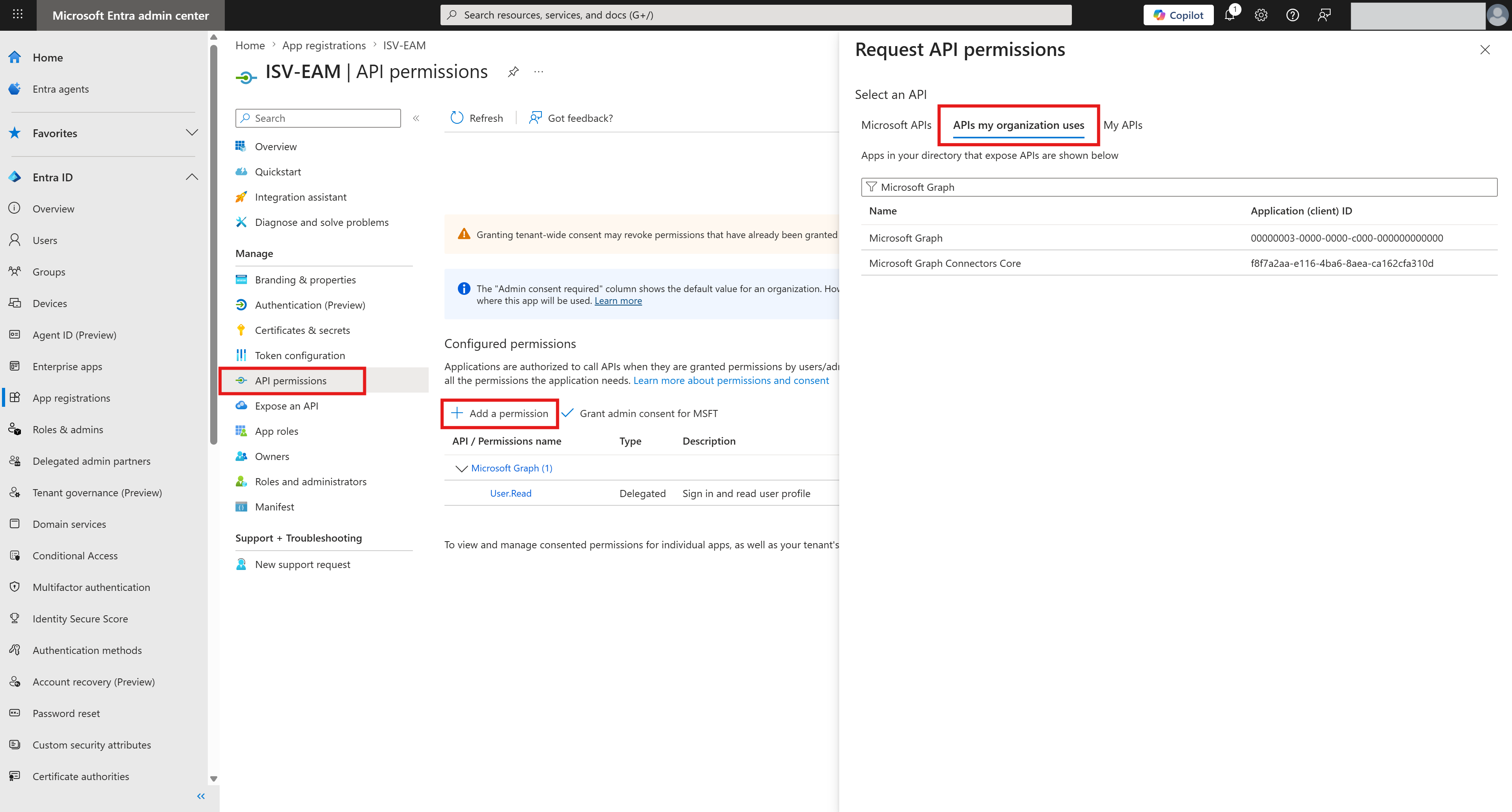This screenshot has height=812, width=1512.
Task: Click Grant admin consent for MSFT
Action: [640, 413]
